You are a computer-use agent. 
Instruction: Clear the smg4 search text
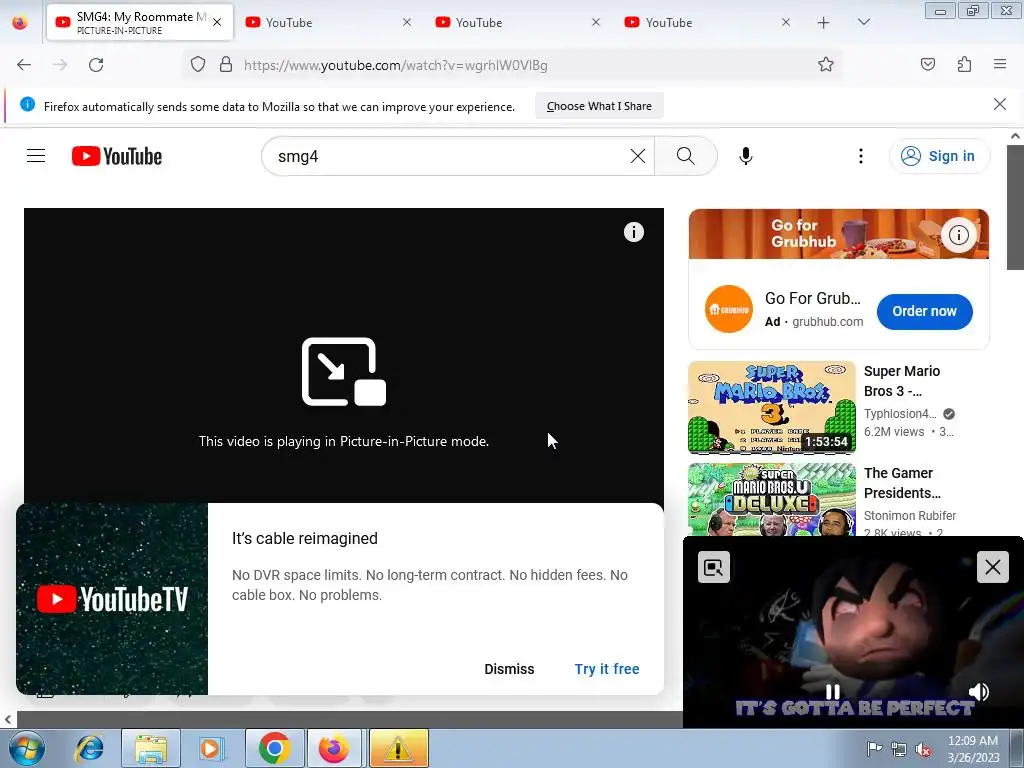[637, 156]
